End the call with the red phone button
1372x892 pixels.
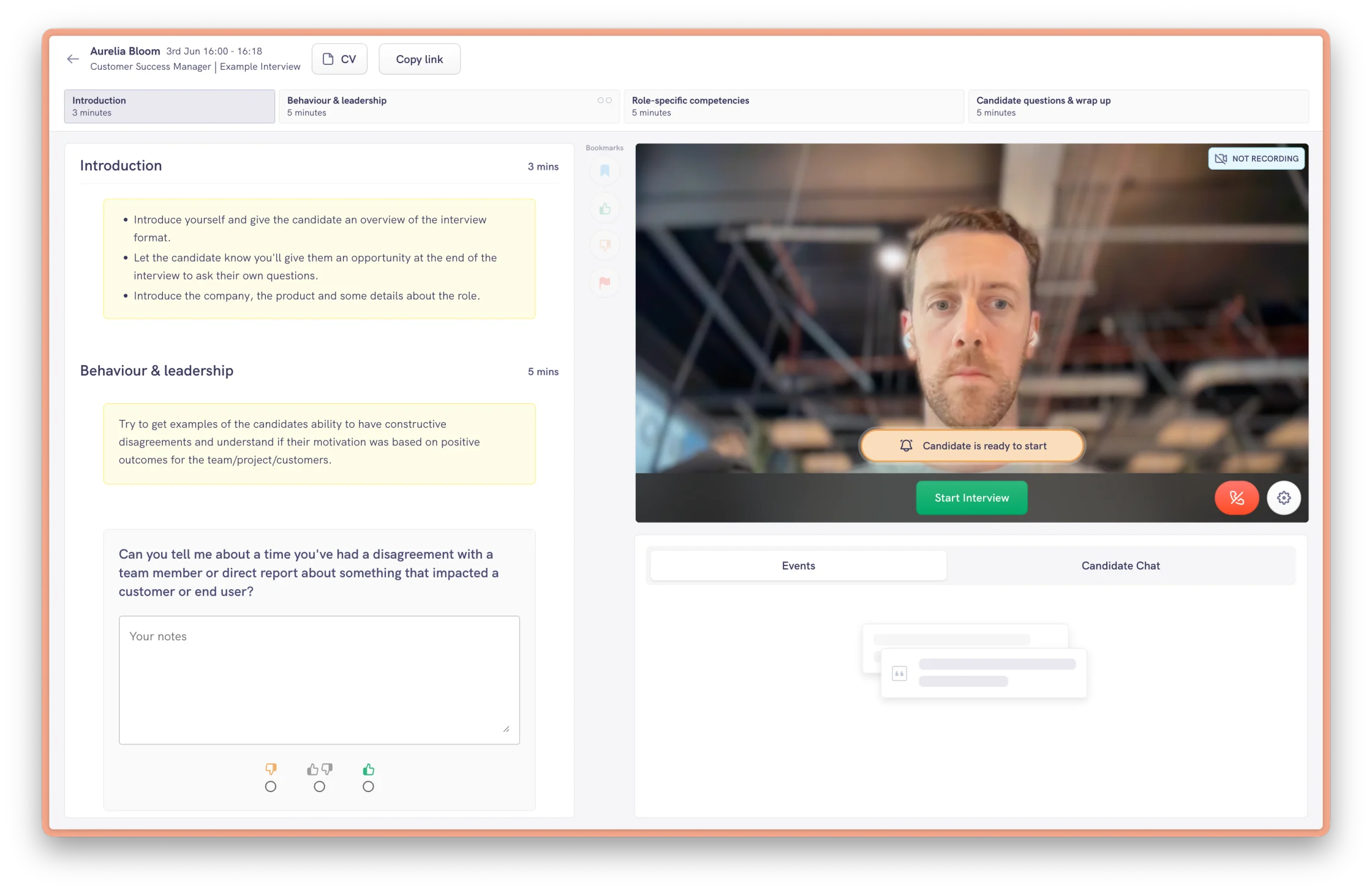[x=1237, y=498]
